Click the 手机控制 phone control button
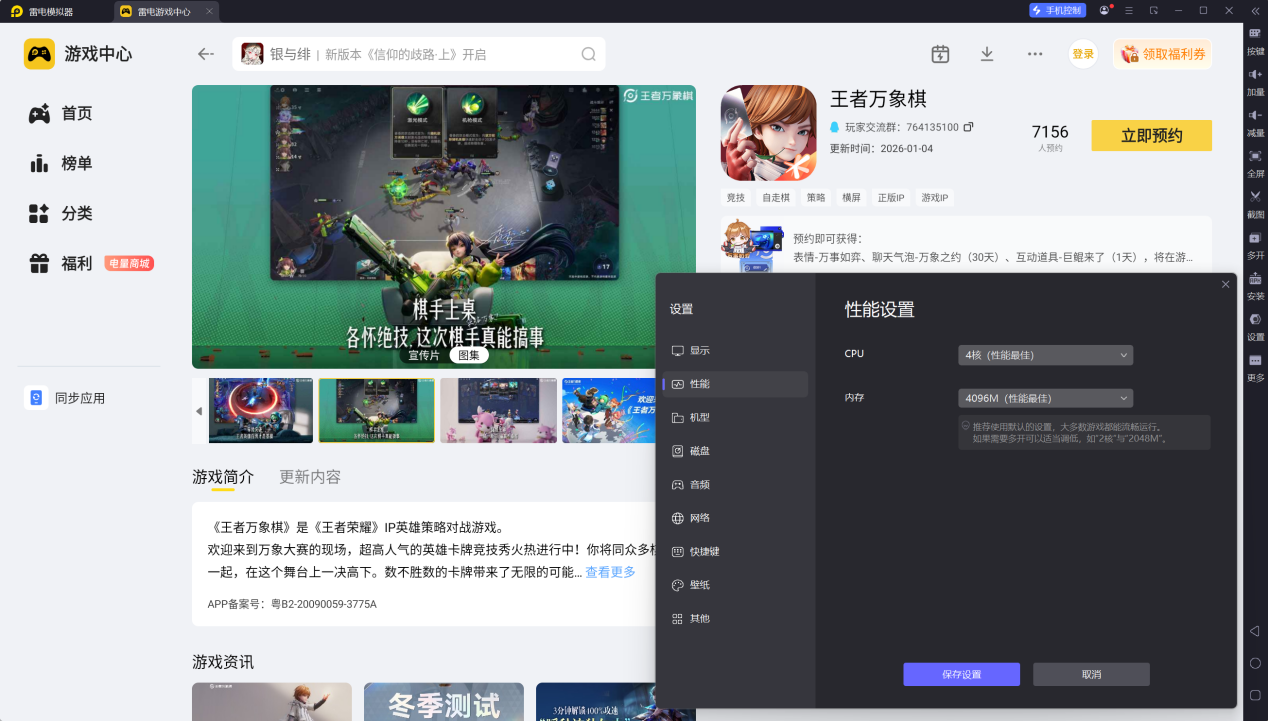1268x721 pixels. [x=1057, y=10]
